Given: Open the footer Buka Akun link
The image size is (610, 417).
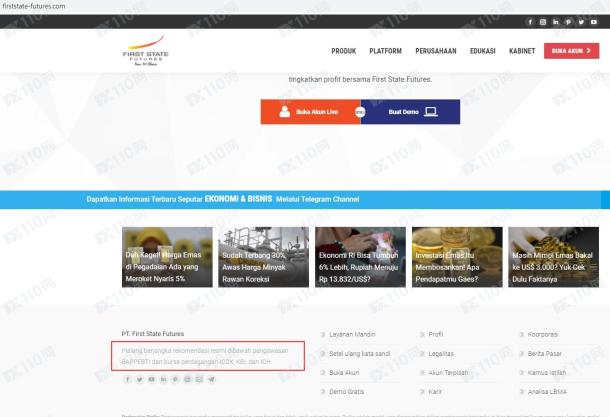Looking at the screenshot, I should [x=344, y=373].
